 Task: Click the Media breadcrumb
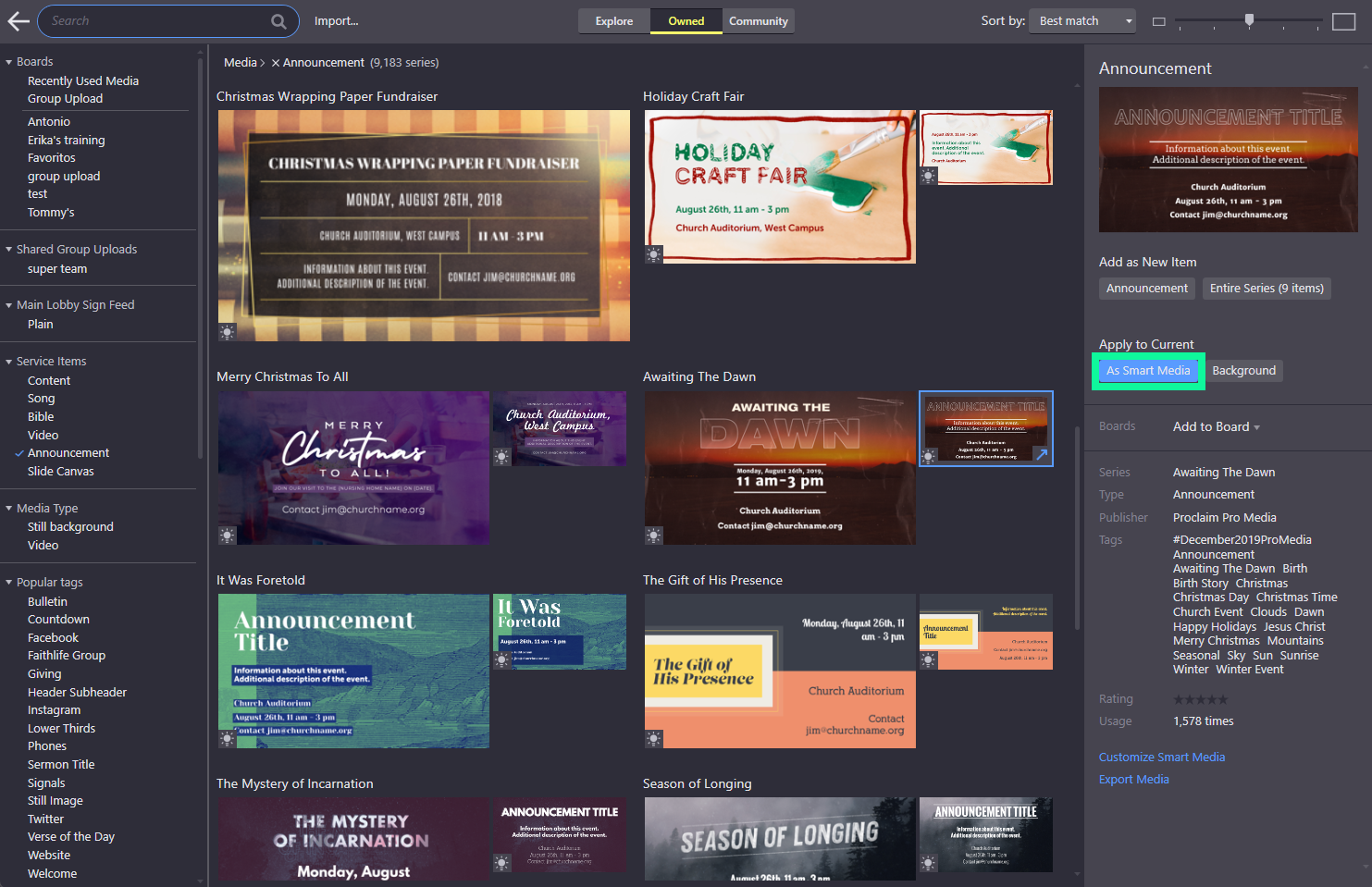(241, 63)
